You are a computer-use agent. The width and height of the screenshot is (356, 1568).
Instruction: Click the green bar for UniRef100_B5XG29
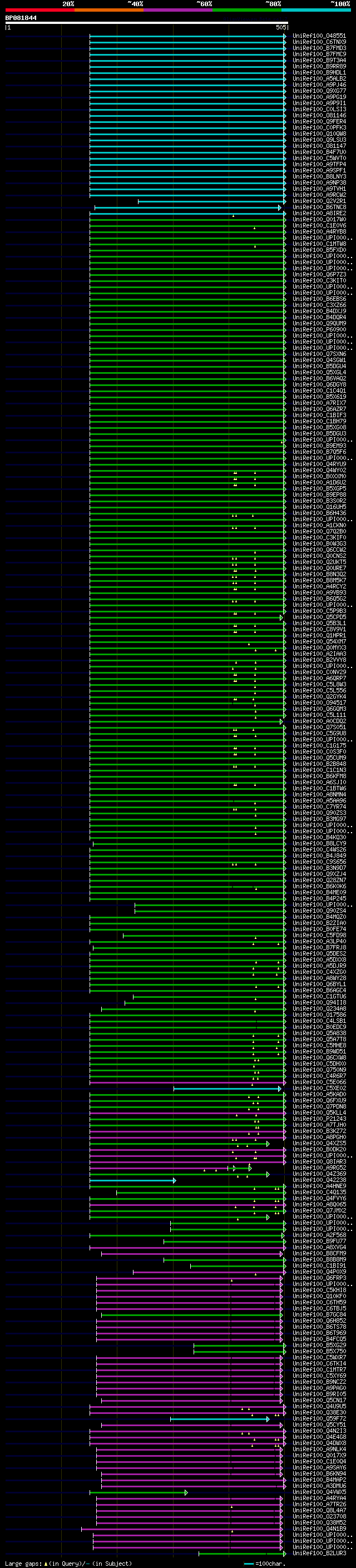point(240,1345)
